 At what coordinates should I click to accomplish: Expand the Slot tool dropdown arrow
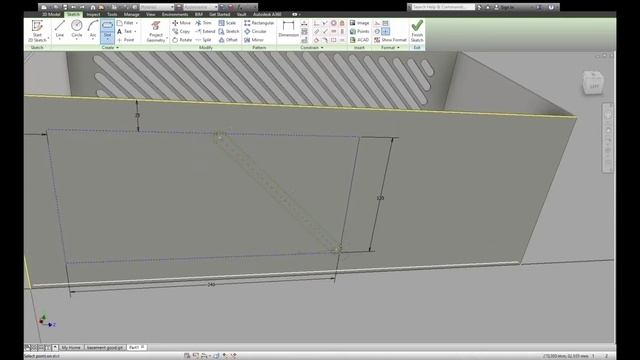[107, 40]
